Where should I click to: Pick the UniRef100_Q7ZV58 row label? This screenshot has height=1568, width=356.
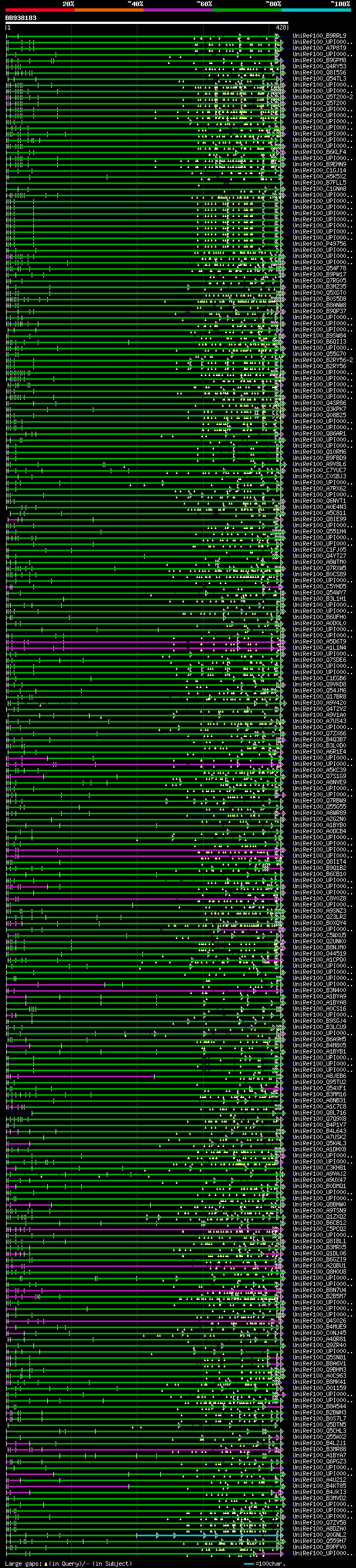click(x=319, y=1522)
